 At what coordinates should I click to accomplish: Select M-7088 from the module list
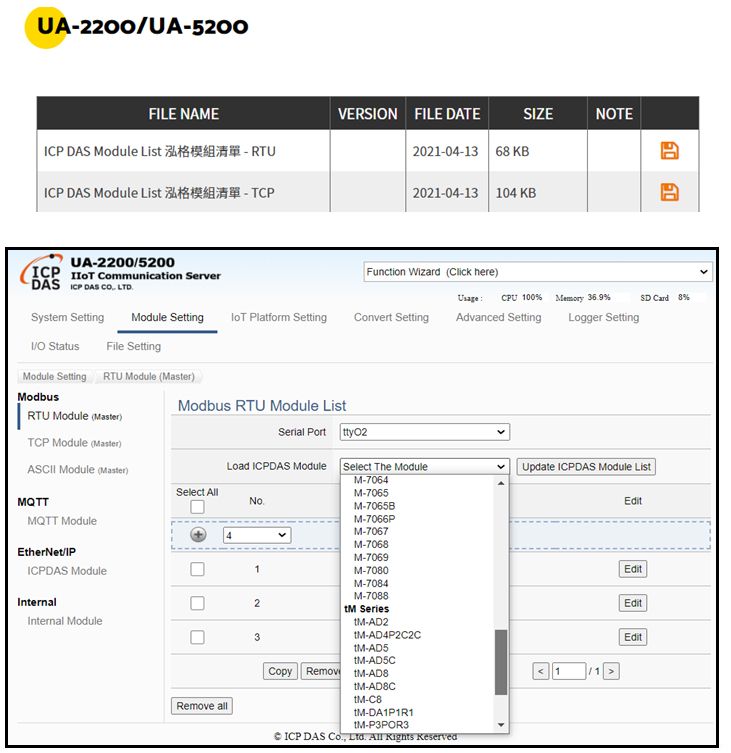pyautogui.click(x=371, y=595)
